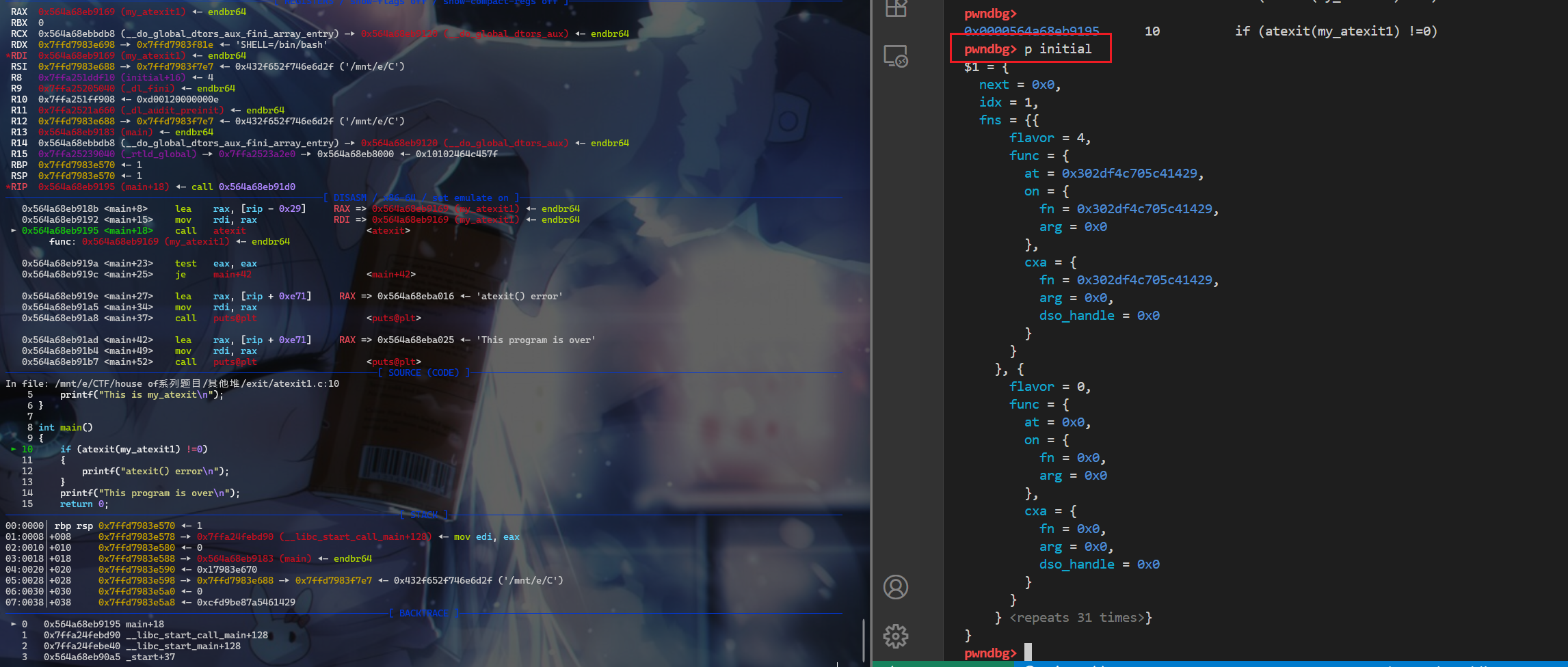Open the Extensions view in activity bar
Image resolution: width=1568 pixels, height=667 pixels.
tap(896, 8)
